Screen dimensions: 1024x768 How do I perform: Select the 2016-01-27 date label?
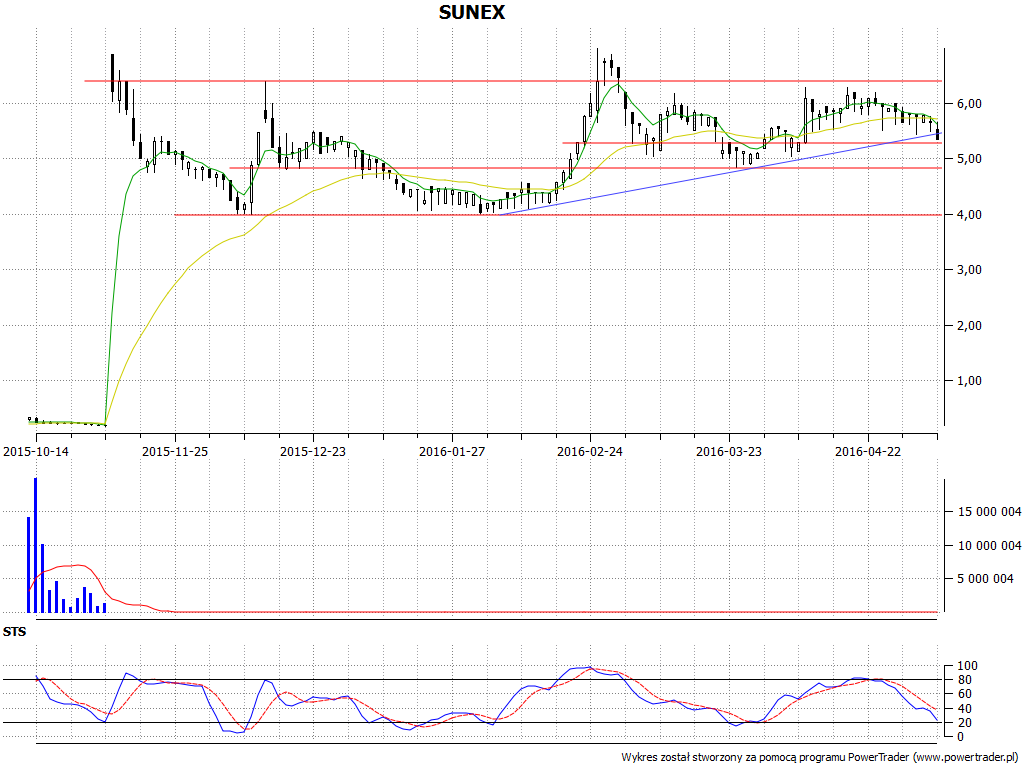coord(452,451)
